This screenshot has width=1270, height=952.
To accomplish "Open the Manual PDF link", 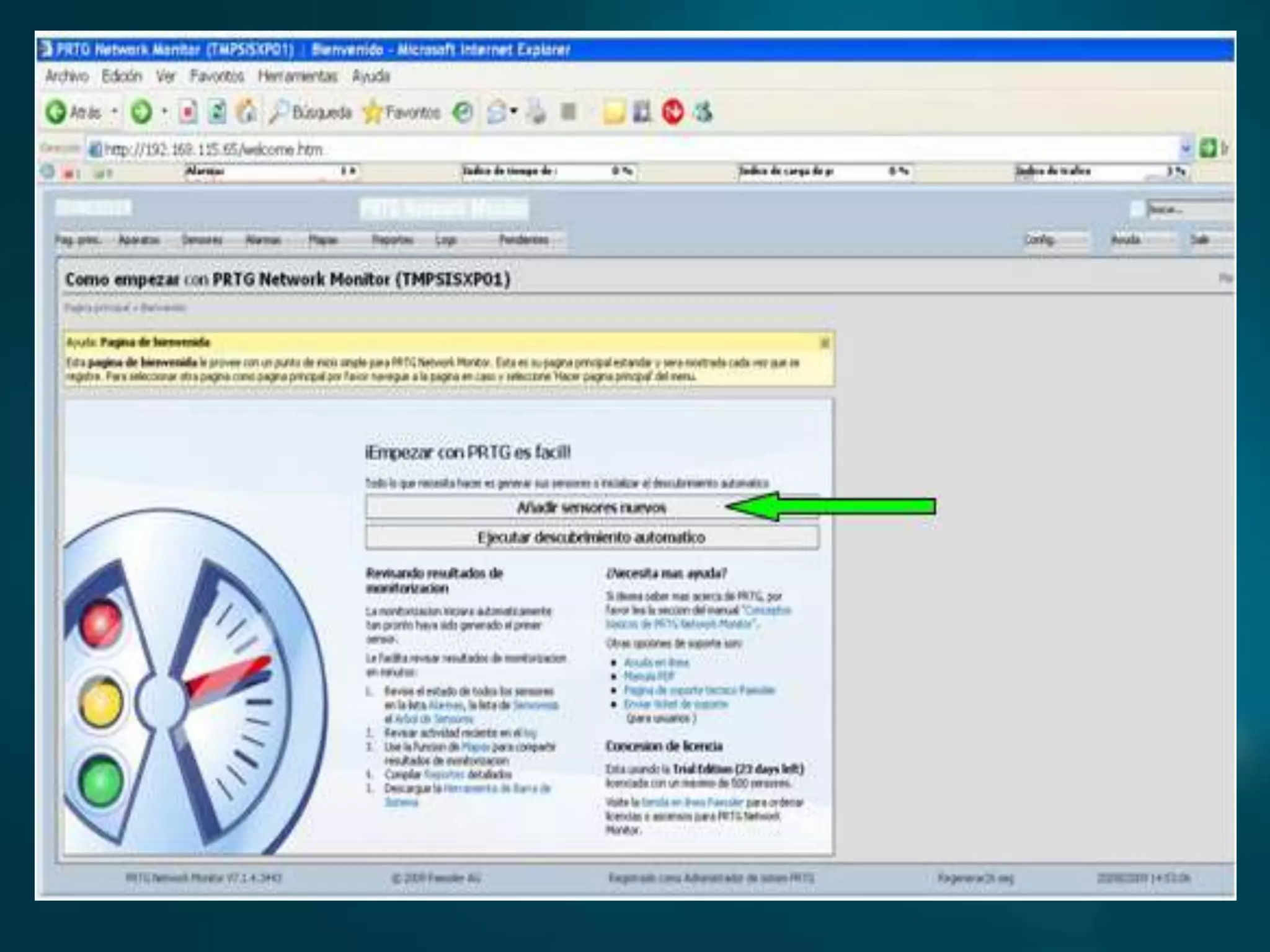I will [649, 676].
